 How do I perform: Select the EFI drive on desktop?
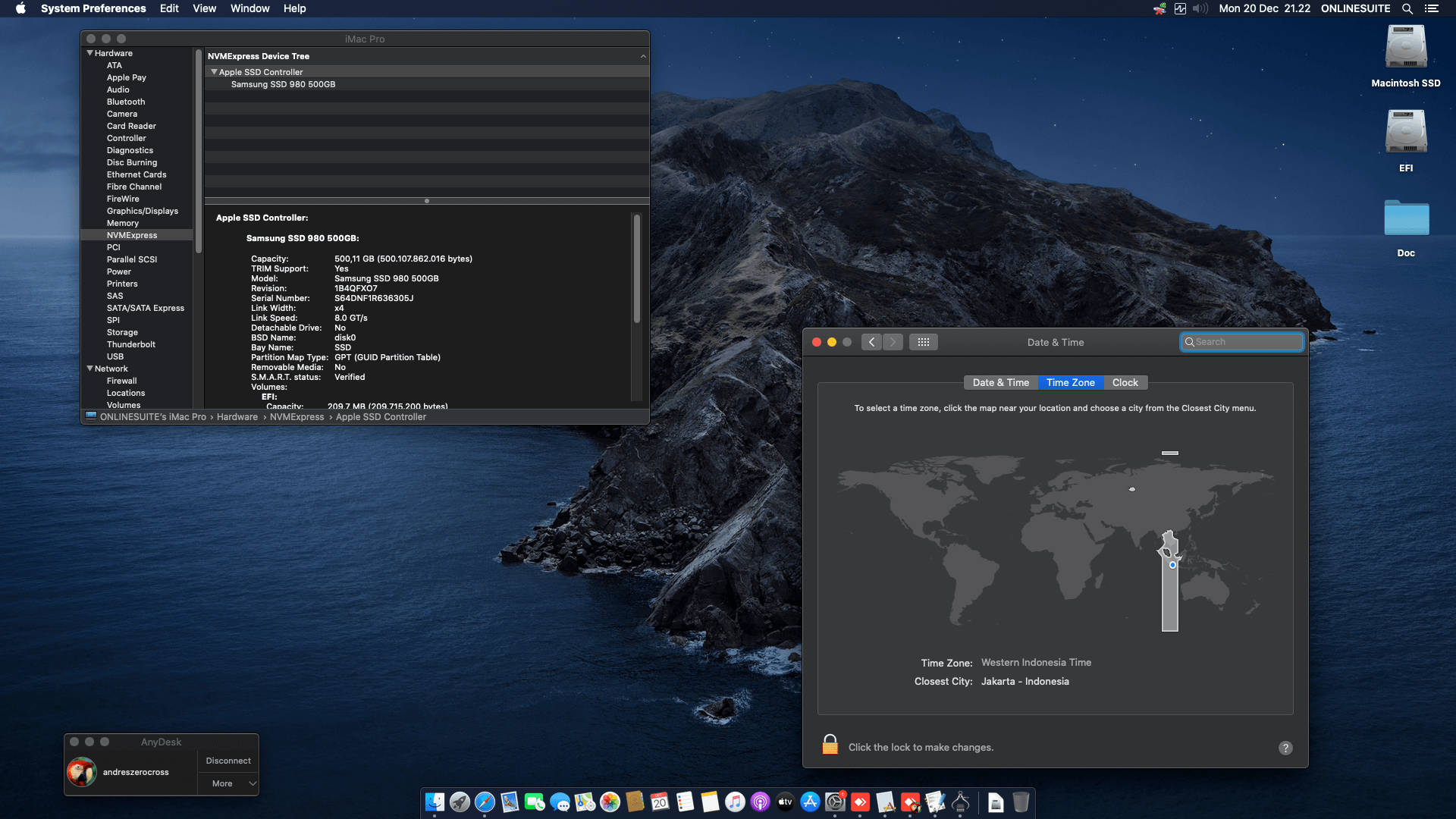point(1406,141)
